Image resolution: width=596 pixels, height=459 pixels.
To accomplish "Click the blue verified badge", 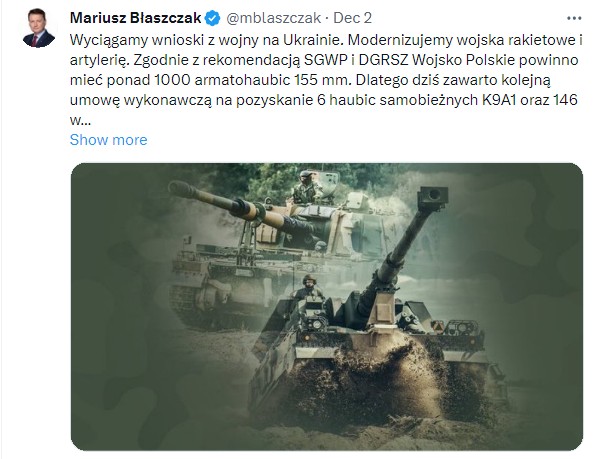I will pos(212,18).
